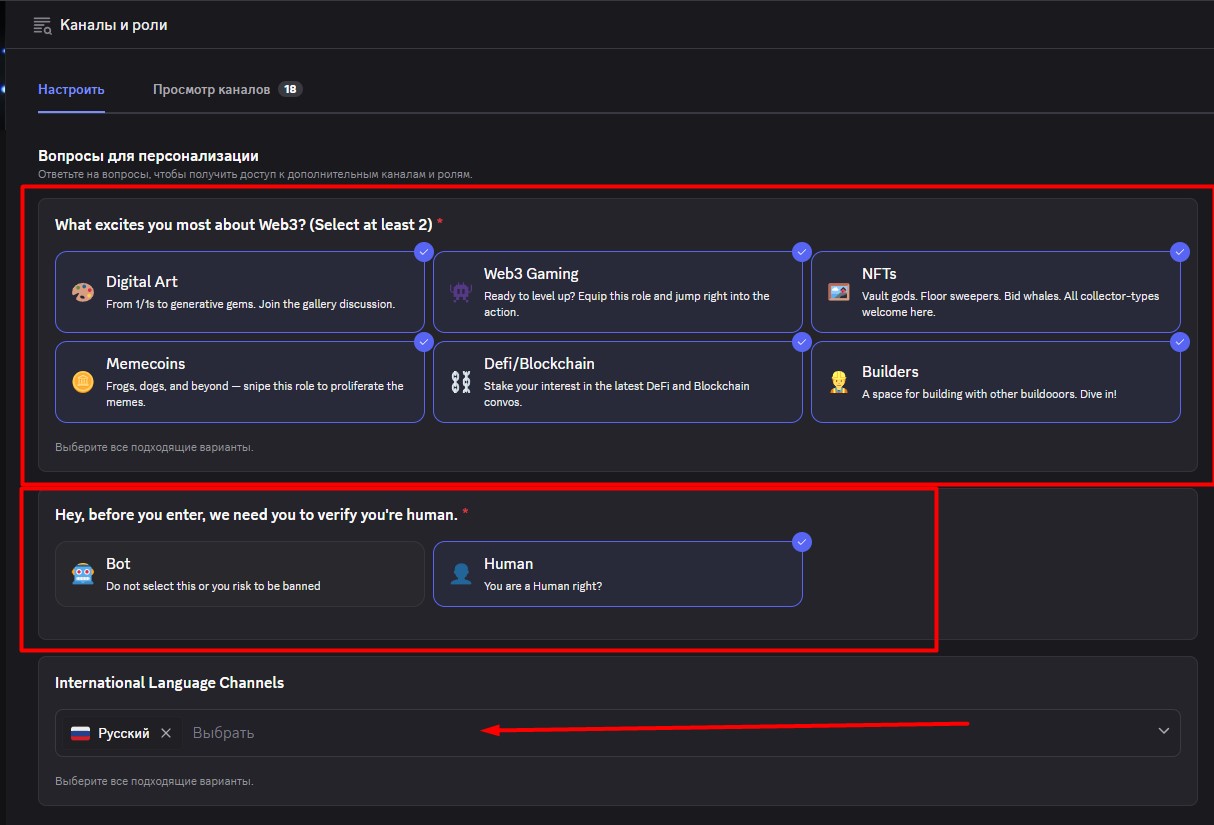Expand the language channels dropdown arrow
Screen dimensions: 1214x825
[1163, 731]
